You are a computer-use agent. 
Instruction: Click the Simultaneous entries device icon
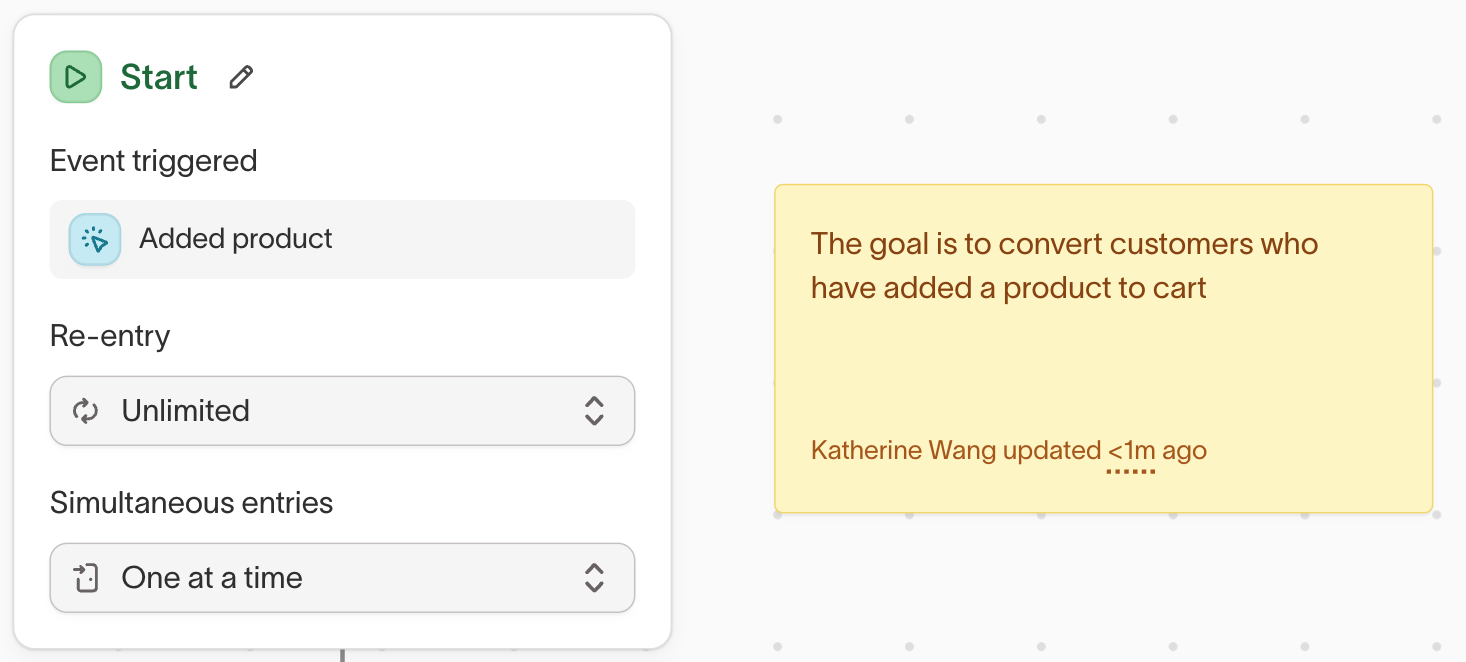coord(87,578)
